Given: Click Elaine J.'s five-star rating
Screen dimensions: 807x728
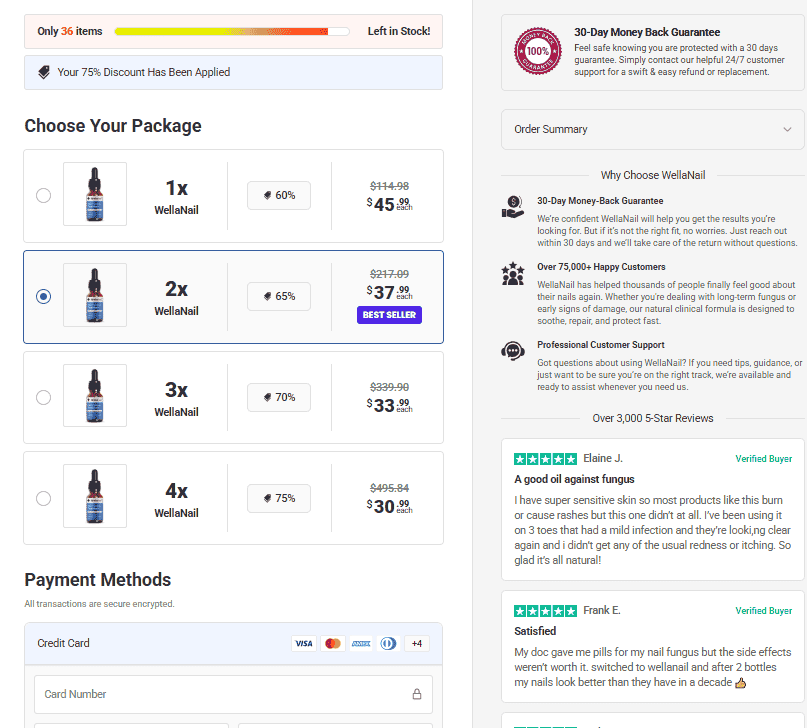Looking at the screenshot, I should 546,458.
